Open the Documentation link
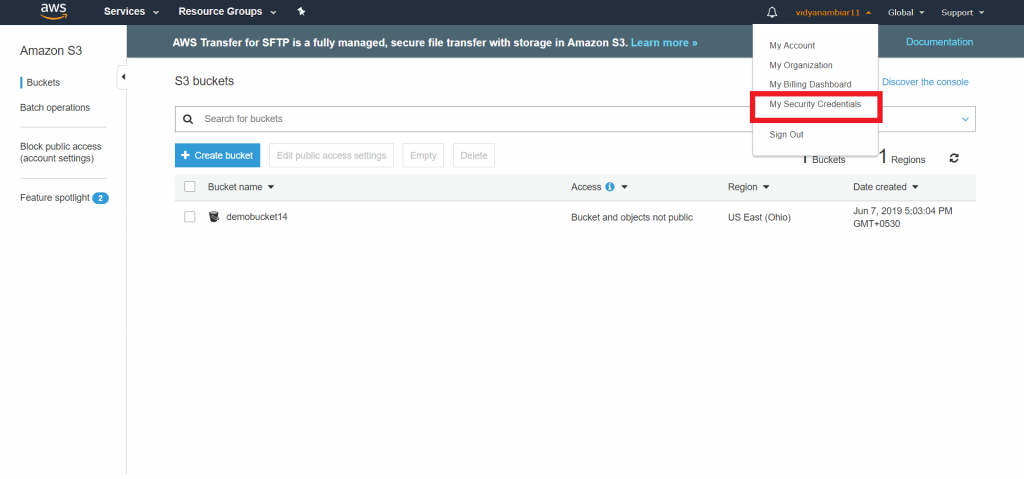 click(939, 42)
